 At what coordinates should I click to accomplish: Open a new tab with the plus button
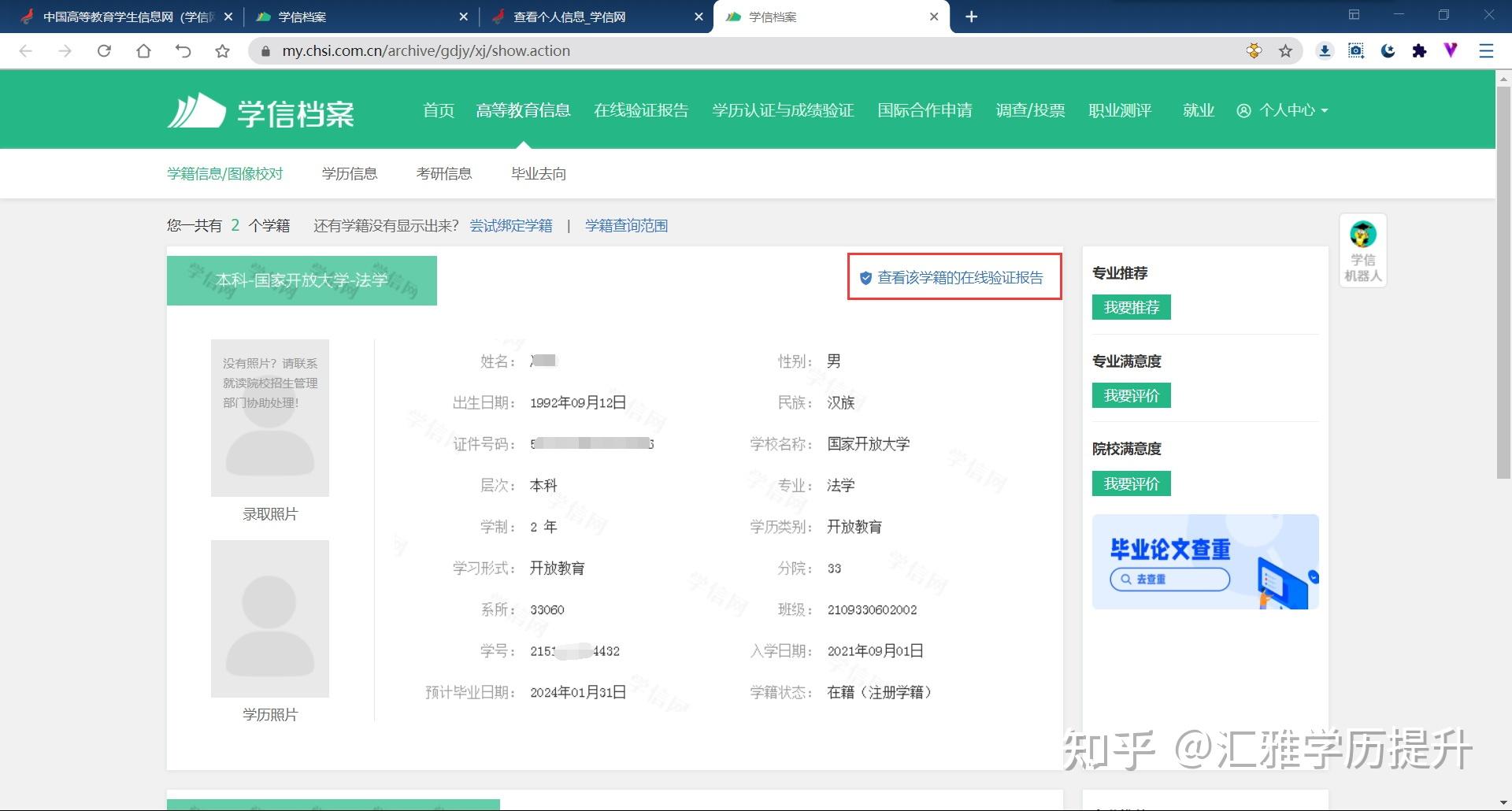pos(972,17)
